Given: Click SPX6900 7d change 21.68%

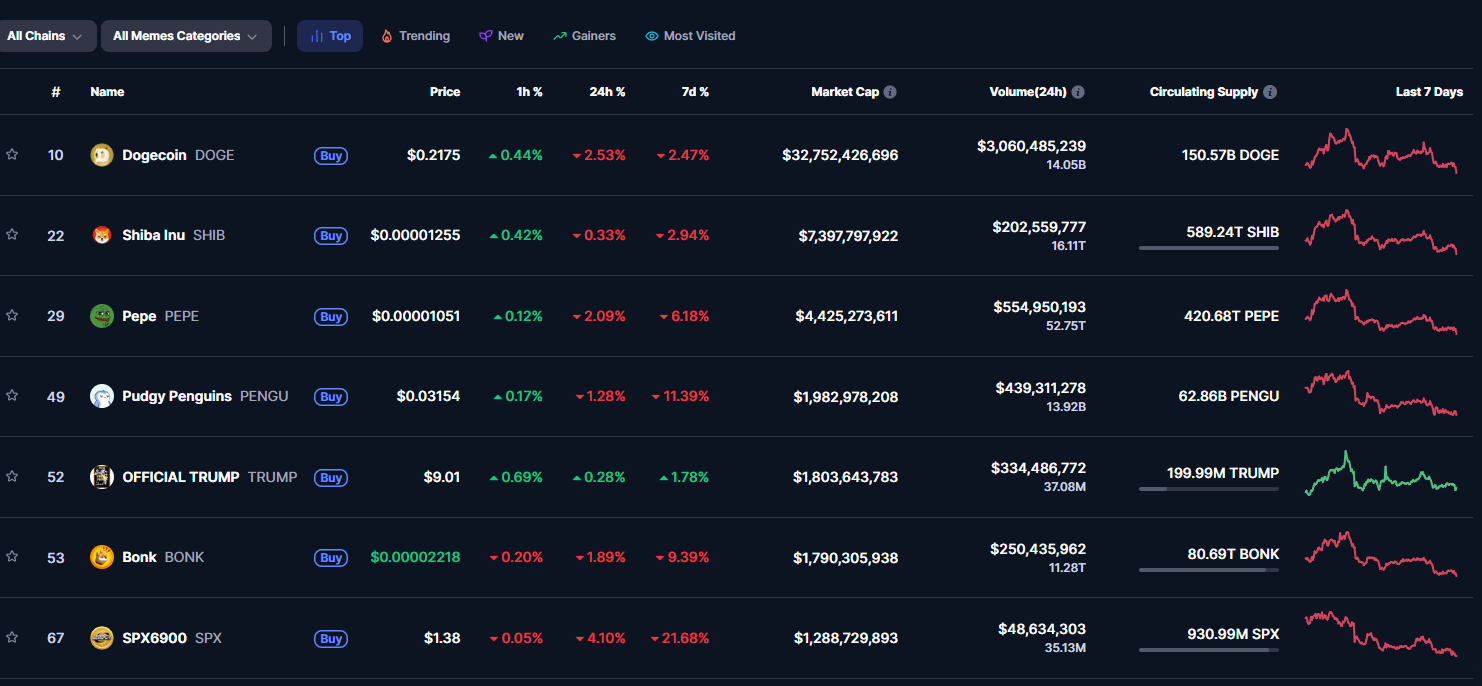Looking at the screenshot, I should (x=679, y=638).
